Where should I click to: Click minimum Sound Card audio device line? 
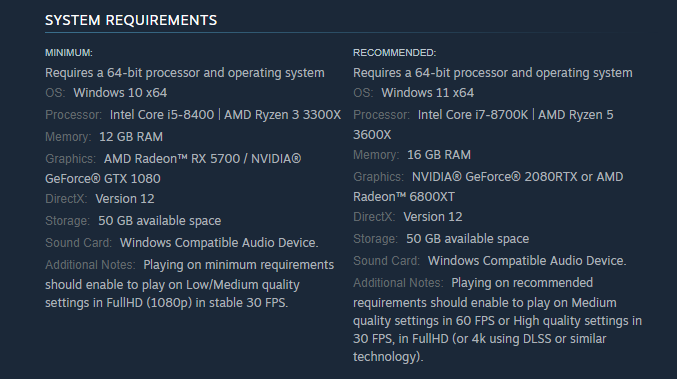pos(182,243)
